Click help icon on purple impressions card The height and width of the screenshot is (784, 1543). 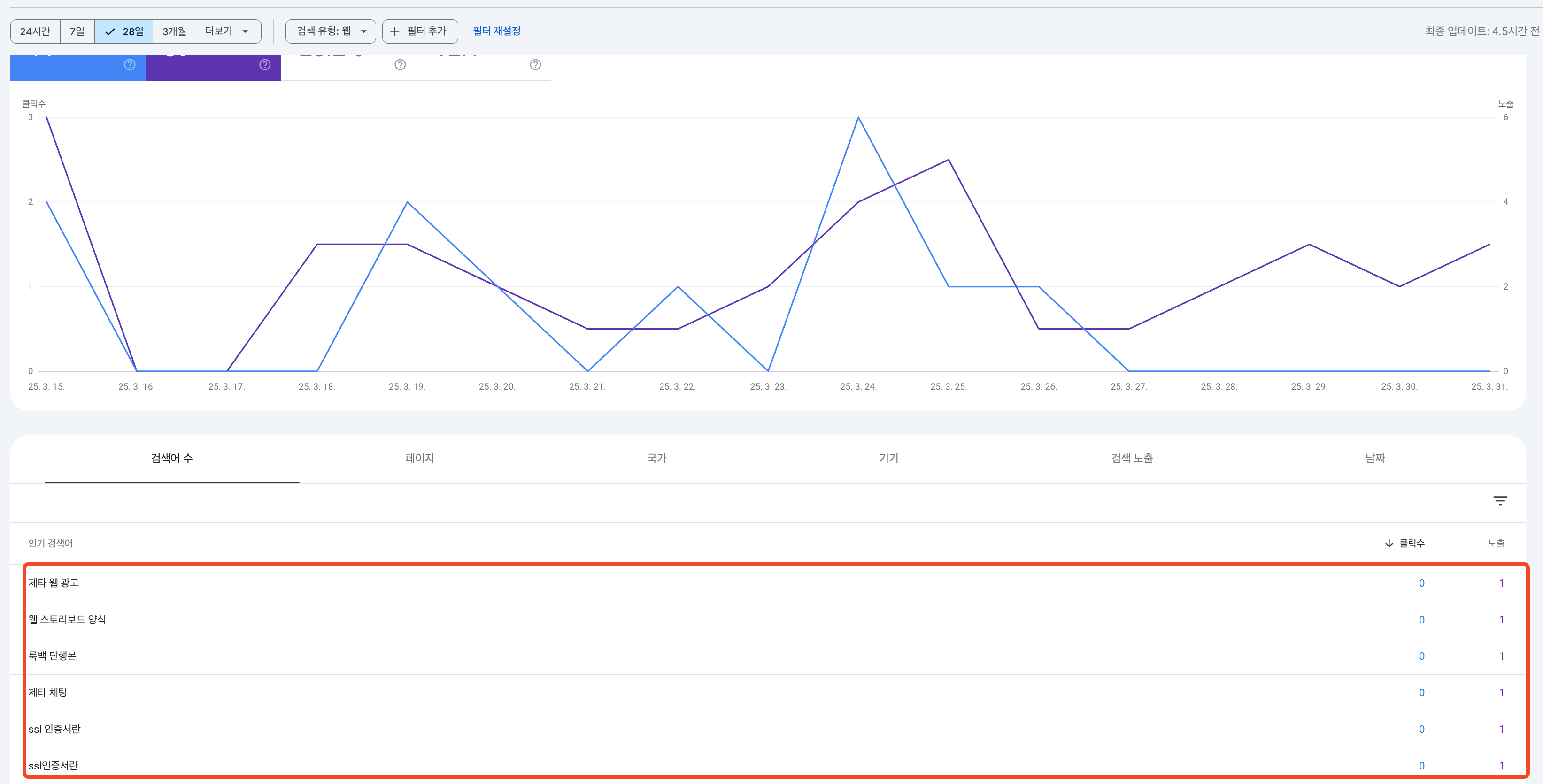coord(265,65)
